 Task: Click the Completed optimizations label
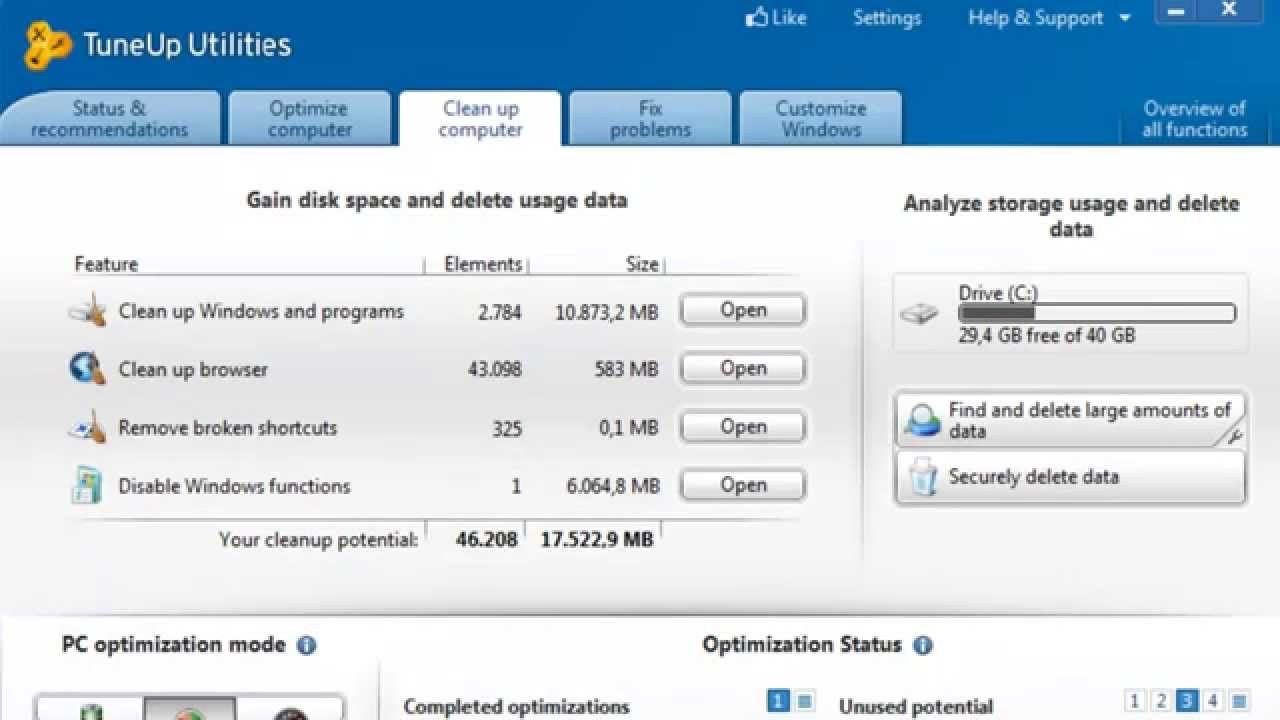pyautogui.click(x=516, y=706)
